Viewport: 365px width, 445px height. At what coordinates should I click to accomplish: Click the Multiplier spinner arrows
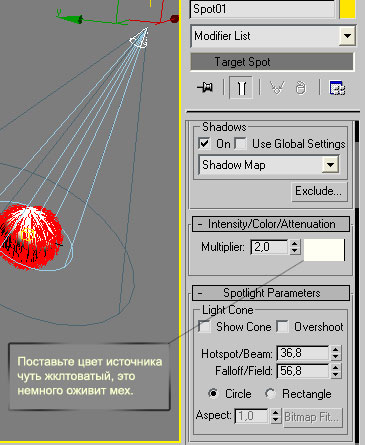[294, 247]
